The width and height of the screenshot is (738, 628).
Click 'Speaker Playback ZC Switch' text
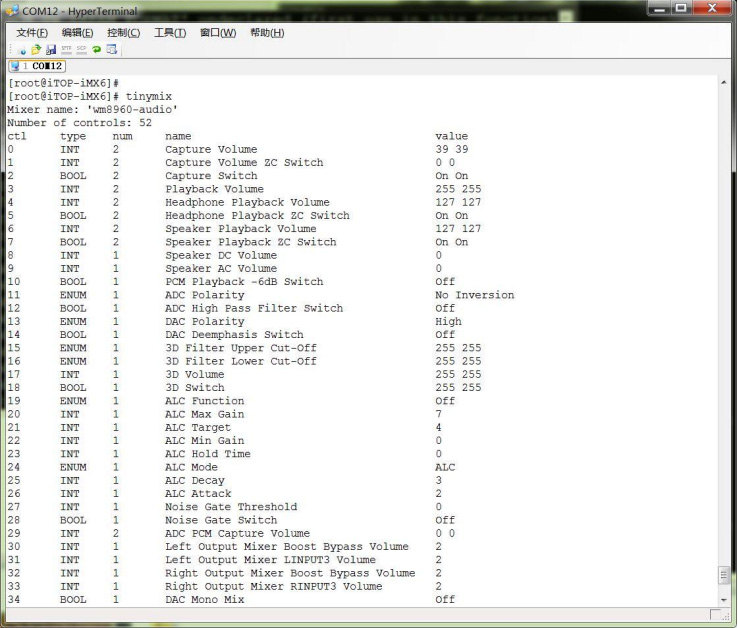pyautogui.click(x=250, y=242)
